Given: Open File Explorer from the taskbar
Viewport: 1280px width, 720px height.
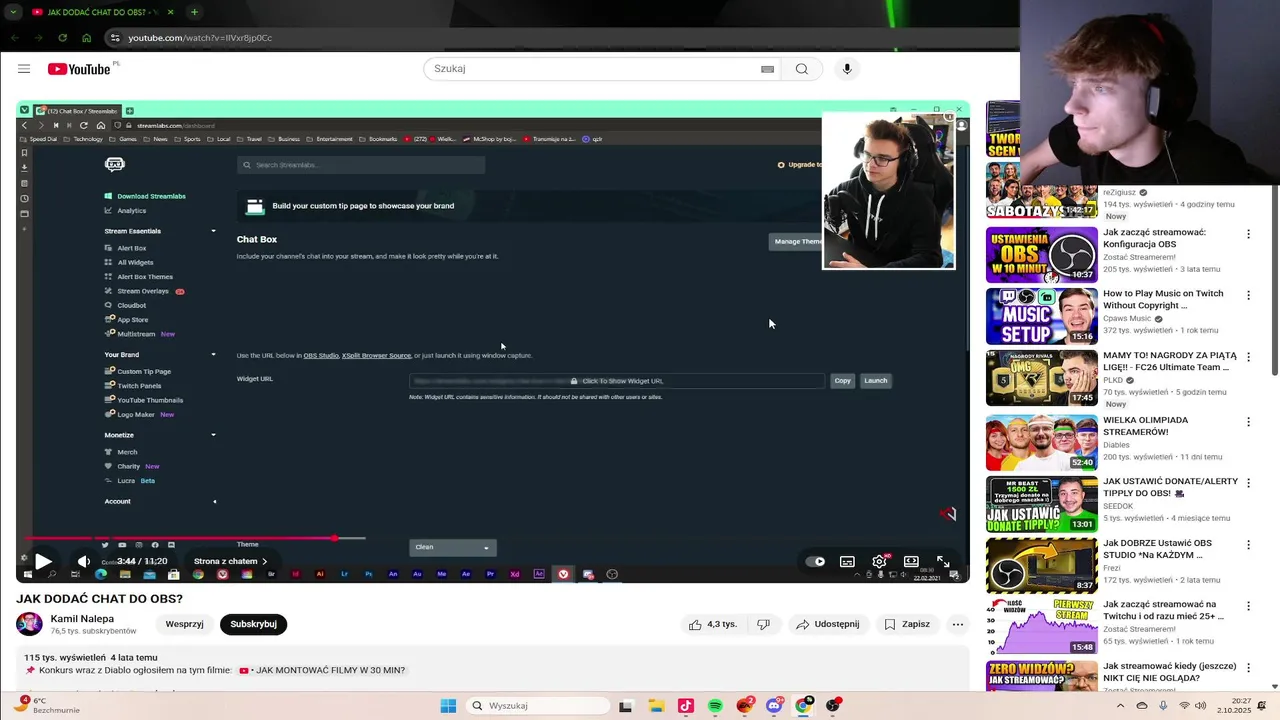Looking at the screenshot, I should pyautogui.click(x=656, y=706).
